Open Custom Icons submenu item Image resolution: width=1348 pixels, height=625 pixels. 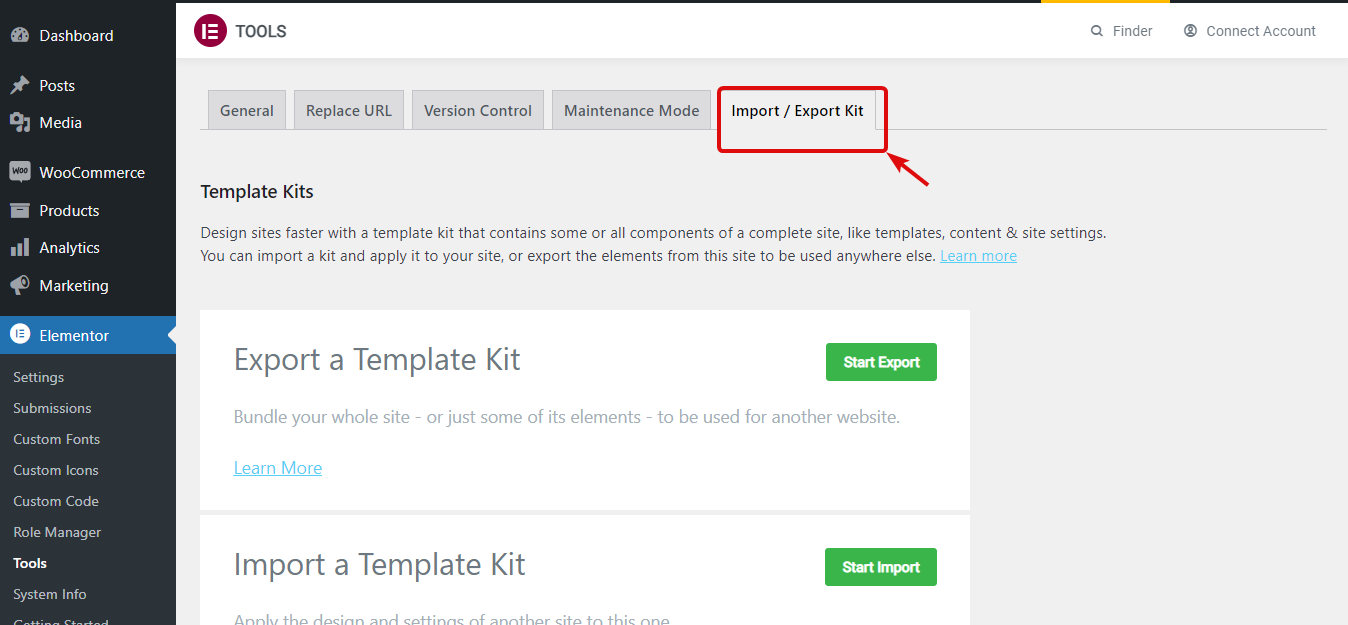click(56, 470)
